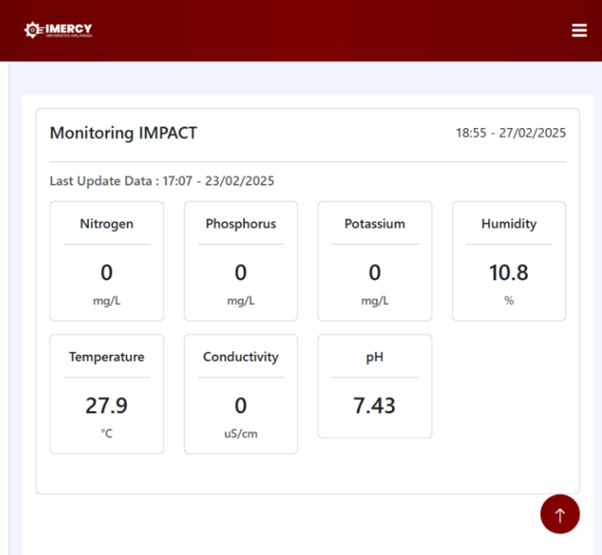Click the pH heading
This screenshot has height=555, width=602.
click(x=375, y=357)
